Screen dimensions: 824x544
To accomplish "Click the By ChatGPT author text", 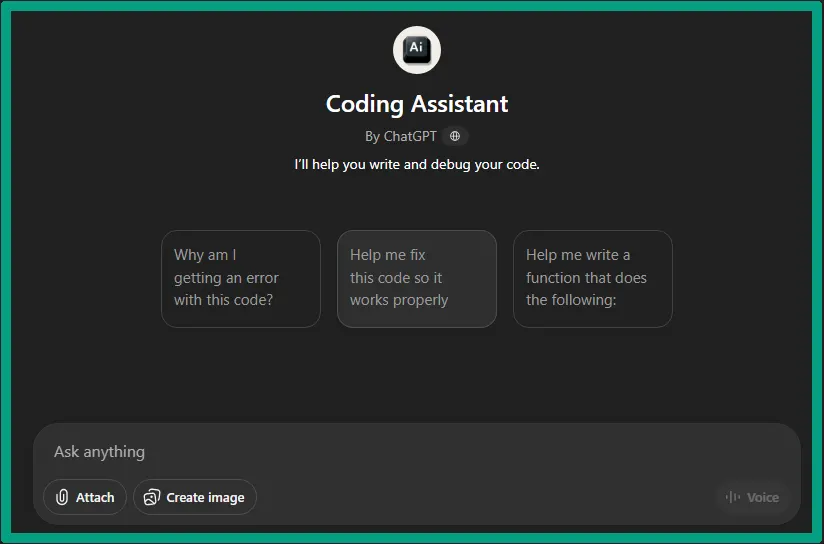I will pos(401,136).
